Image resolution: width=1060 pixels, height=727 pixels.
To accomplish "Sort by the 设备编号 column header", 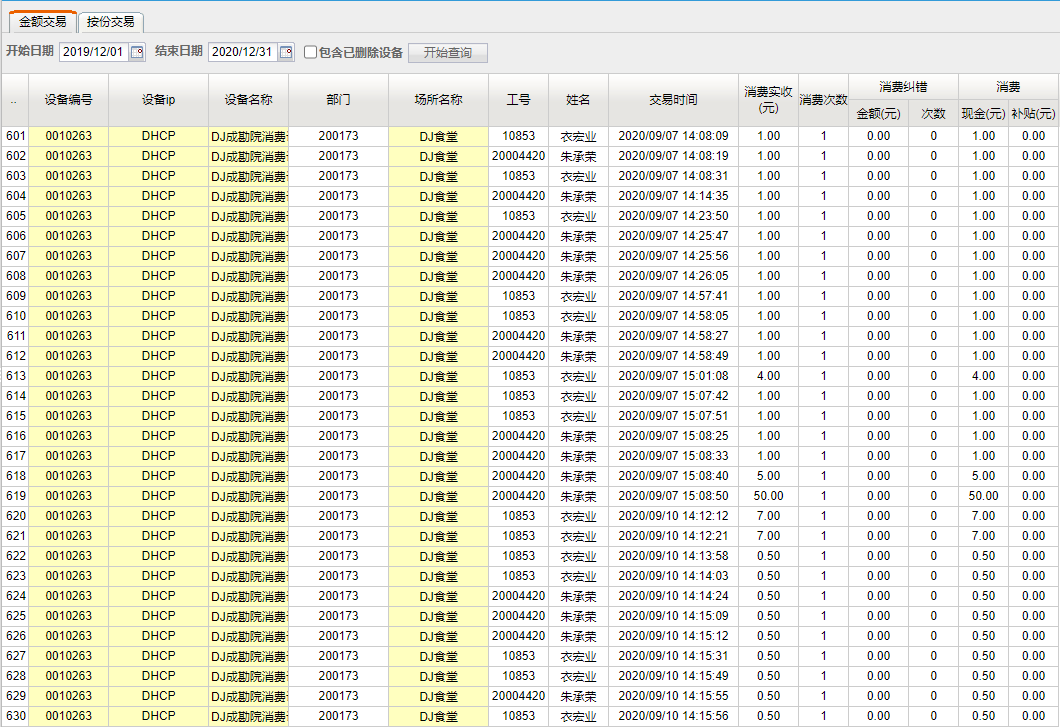I will point(68,100).
